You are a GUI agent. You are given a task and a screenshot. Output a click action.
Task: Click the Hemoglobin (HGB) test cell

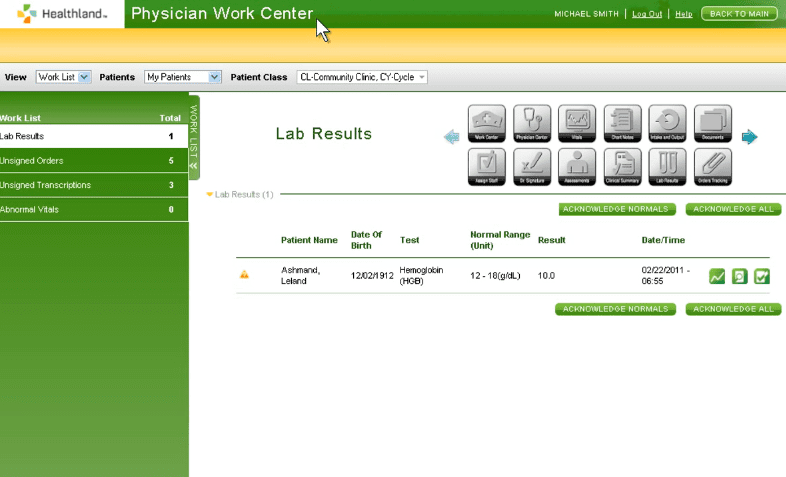pos(421,276)
